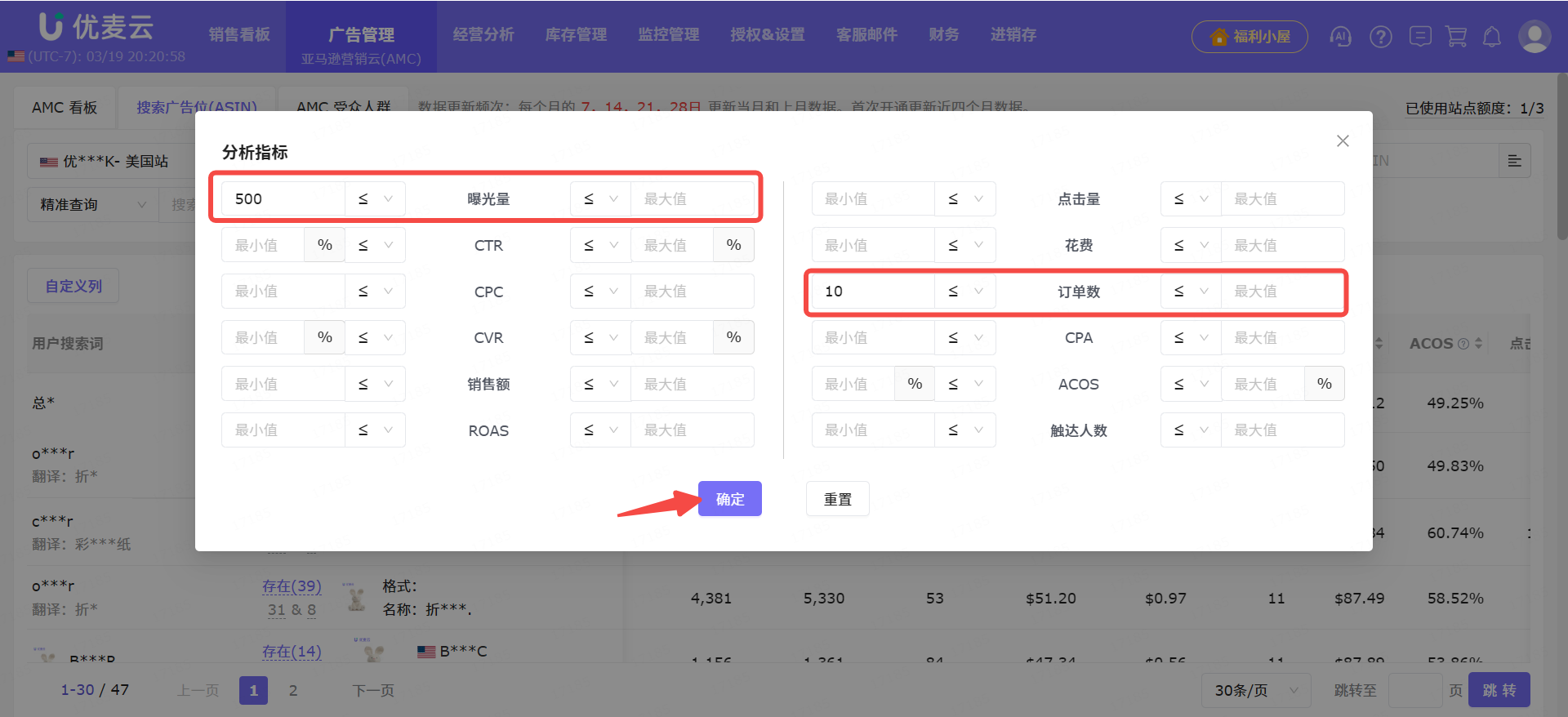Open the 优***K- 美国站 store selector

coord(110,161)
